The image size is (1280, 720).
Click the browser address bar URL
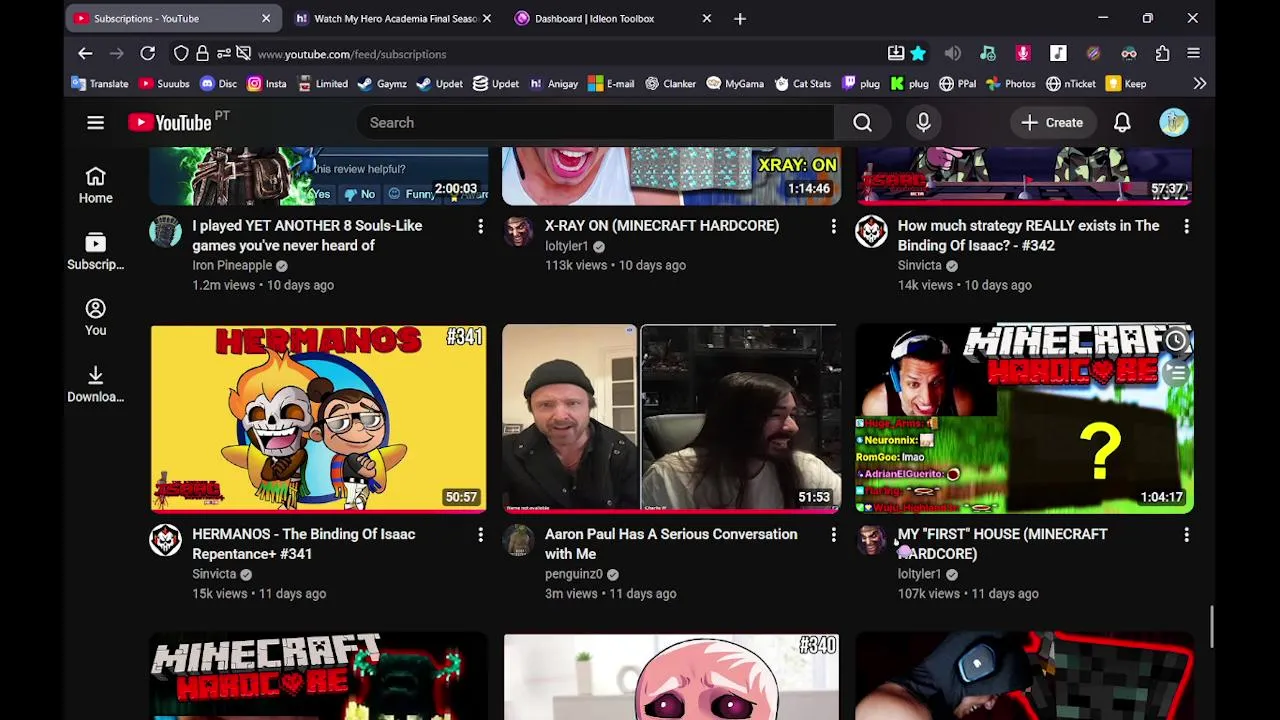(x=352, y=54)
